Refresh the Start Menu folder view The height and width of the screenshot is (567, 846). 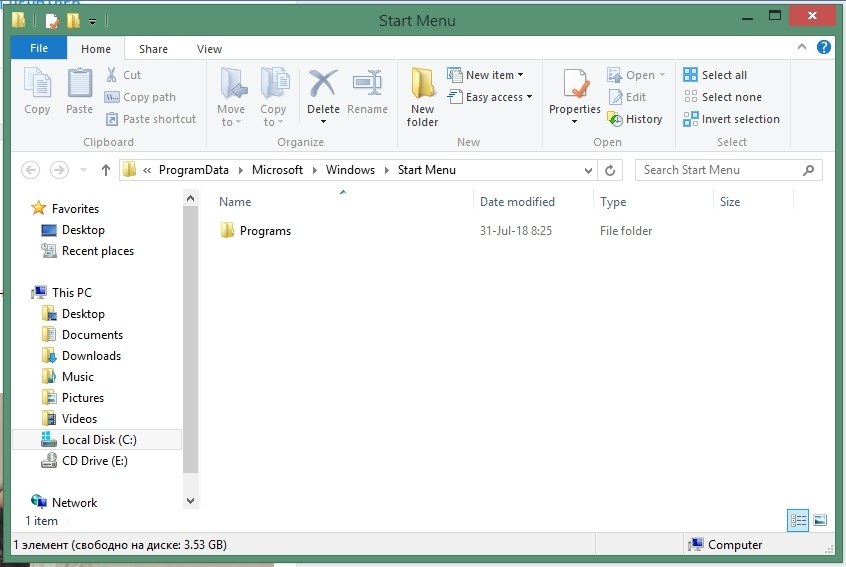(610, 170)
